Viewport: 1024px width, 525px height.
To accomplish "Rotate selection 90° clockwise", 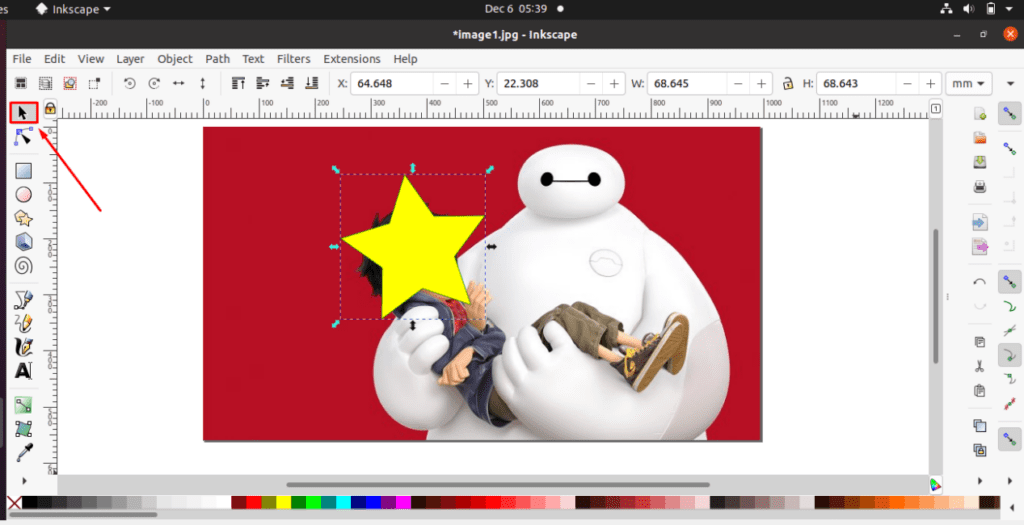I will (x=154, y=84).
